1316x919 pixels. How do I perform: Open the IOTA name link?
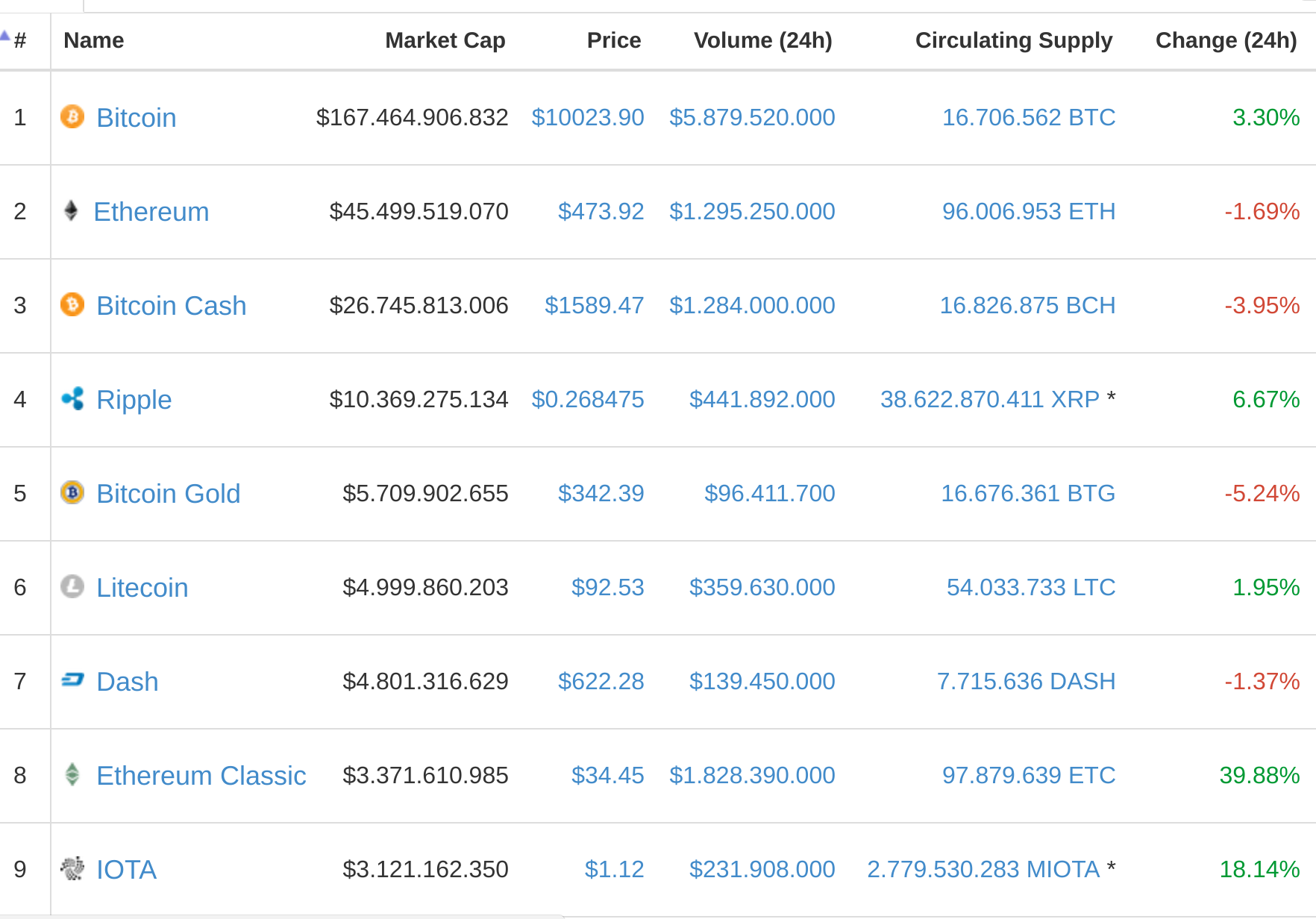click(x=127, y=870)
